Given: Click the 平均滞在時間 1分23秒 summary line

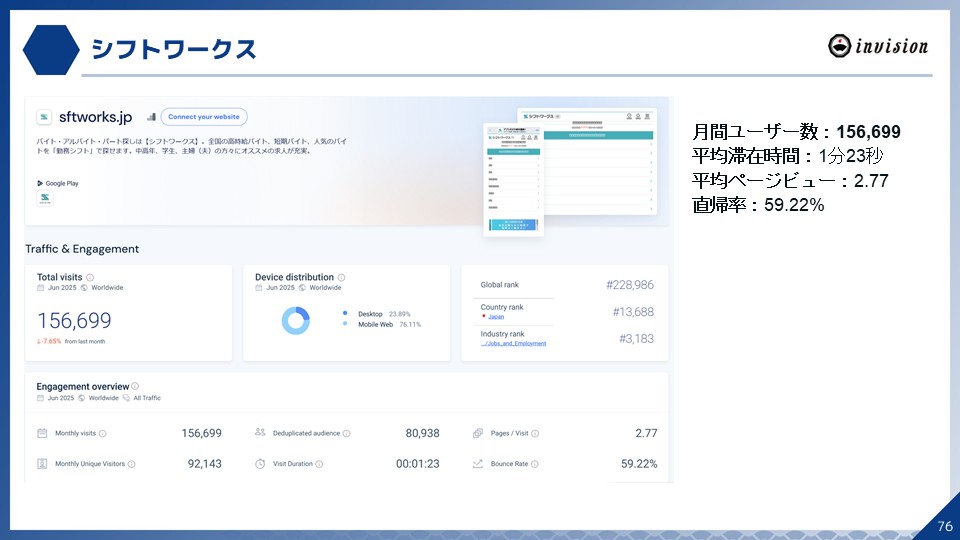Looking at the screenshot, I should tap(787, 156).
